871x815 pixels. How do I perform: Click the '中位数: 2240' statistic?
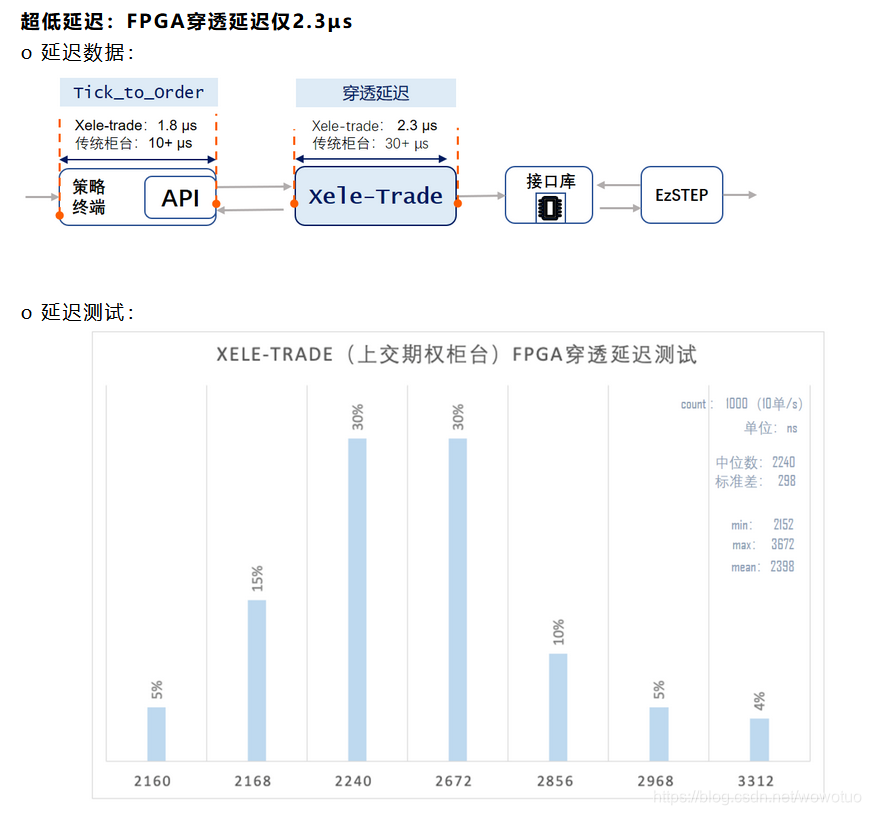click(755, 462)
